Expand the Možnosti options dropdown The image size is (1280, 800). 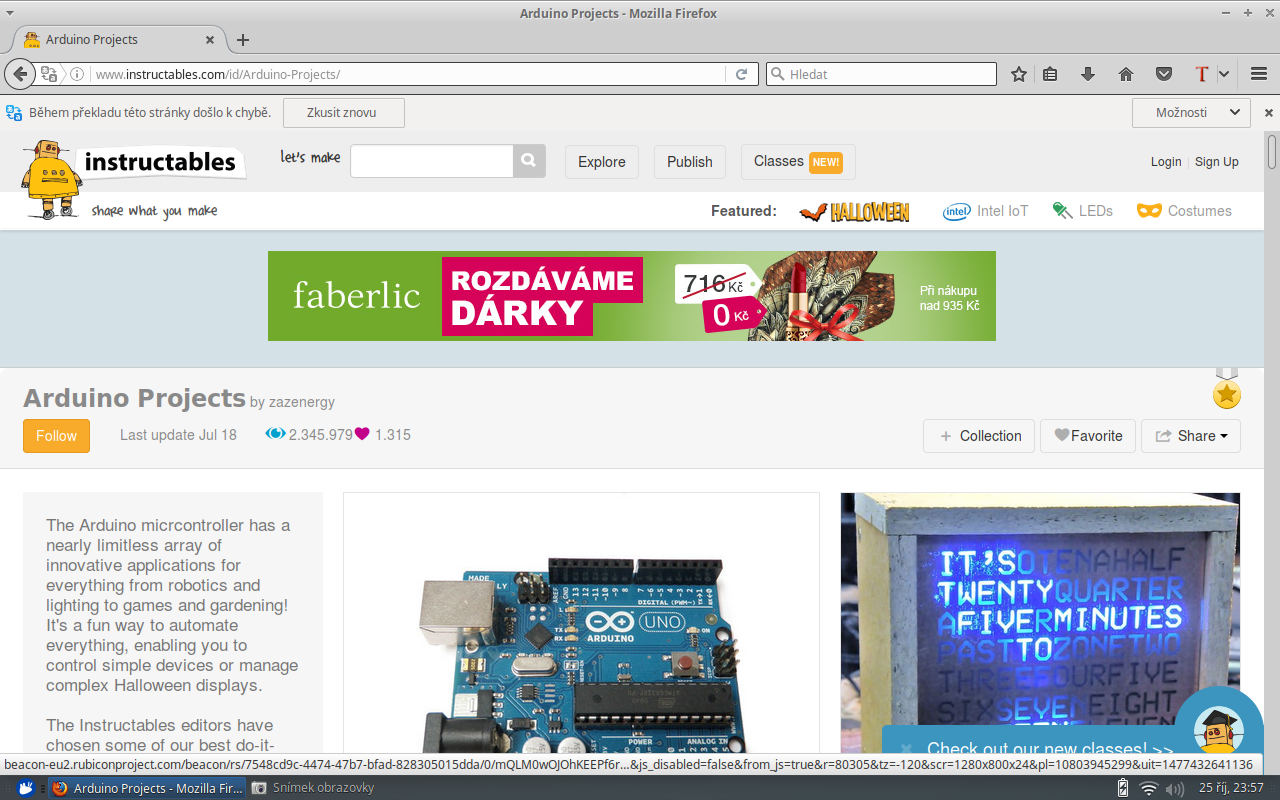point(1191,113)
